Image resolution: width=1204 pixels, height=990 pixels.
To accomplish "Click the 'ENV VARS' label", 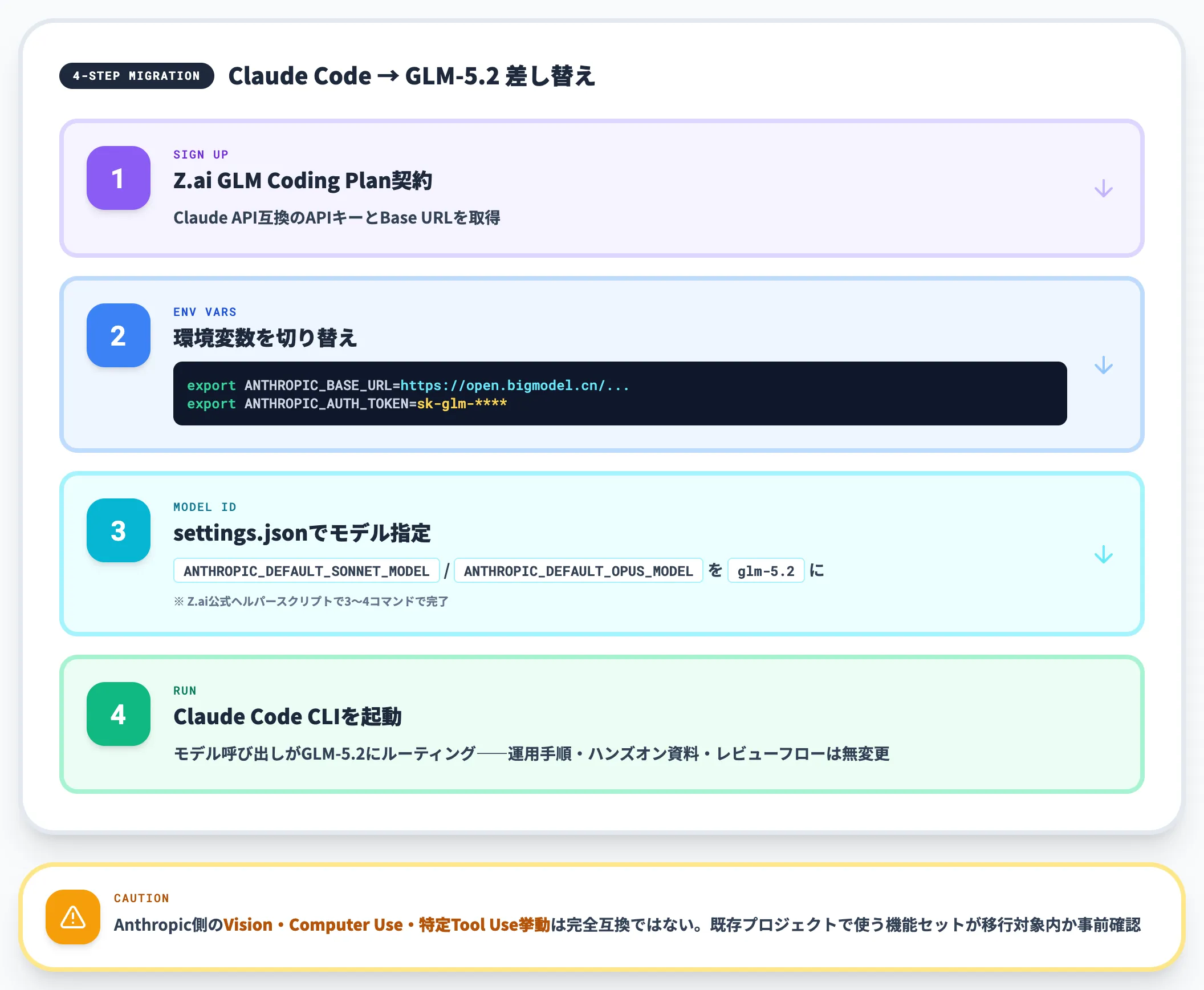I will pos(205,312).
